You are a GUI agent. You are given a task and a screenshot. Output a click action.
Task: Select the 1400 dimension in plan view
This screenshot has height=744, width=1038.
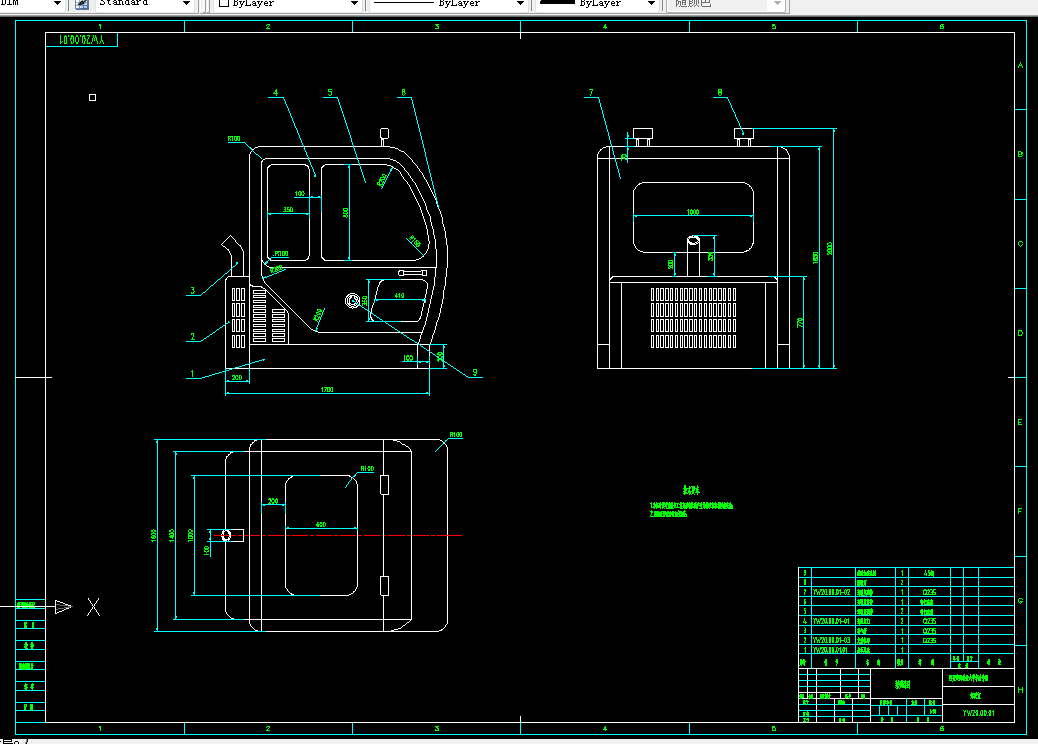click(x=171, y=535)
